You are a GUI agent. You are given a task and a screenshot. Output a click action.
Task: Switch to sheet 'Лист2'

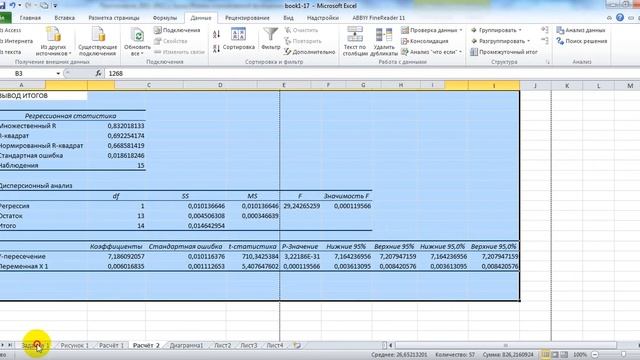[222, 345]
